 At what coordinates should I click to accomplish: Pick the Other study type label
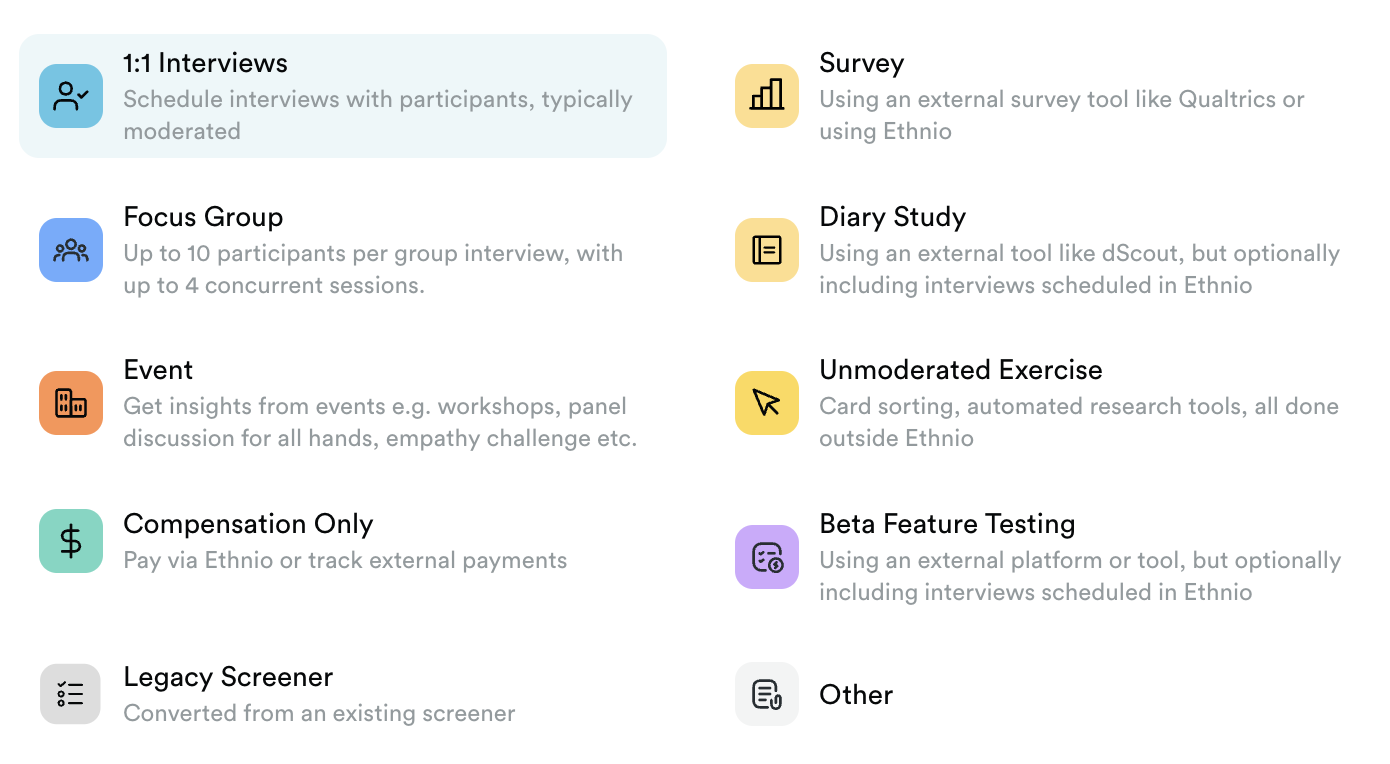pyautogui.click(x=856, y=695)
